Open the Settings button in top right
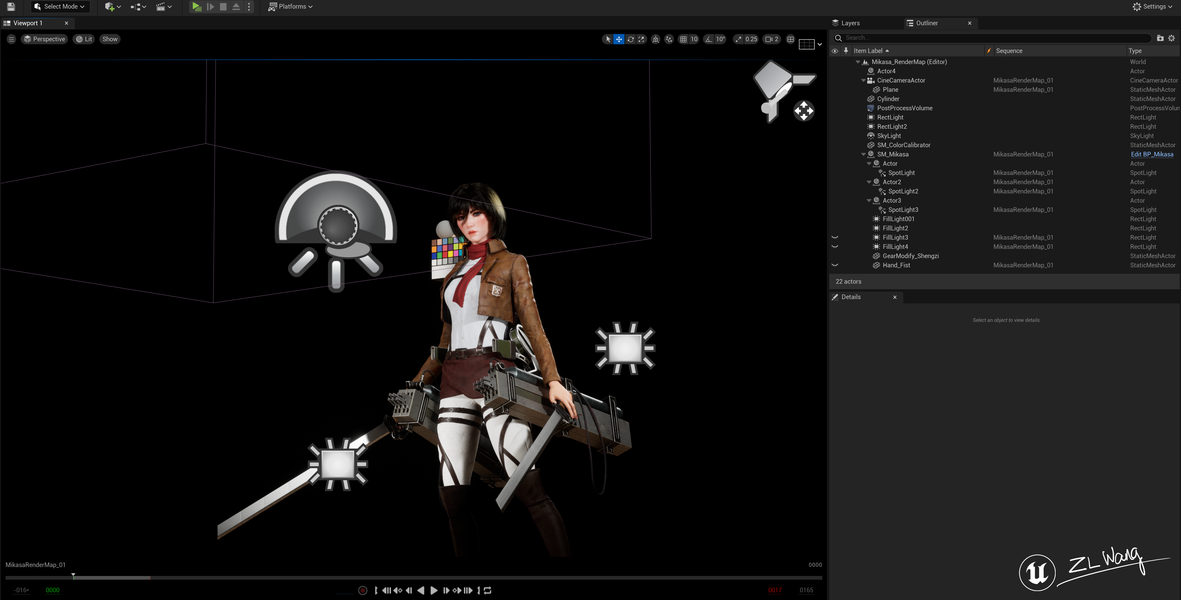The height and width of the screenshot is (600, 1181). click(x=1154, y=6)
